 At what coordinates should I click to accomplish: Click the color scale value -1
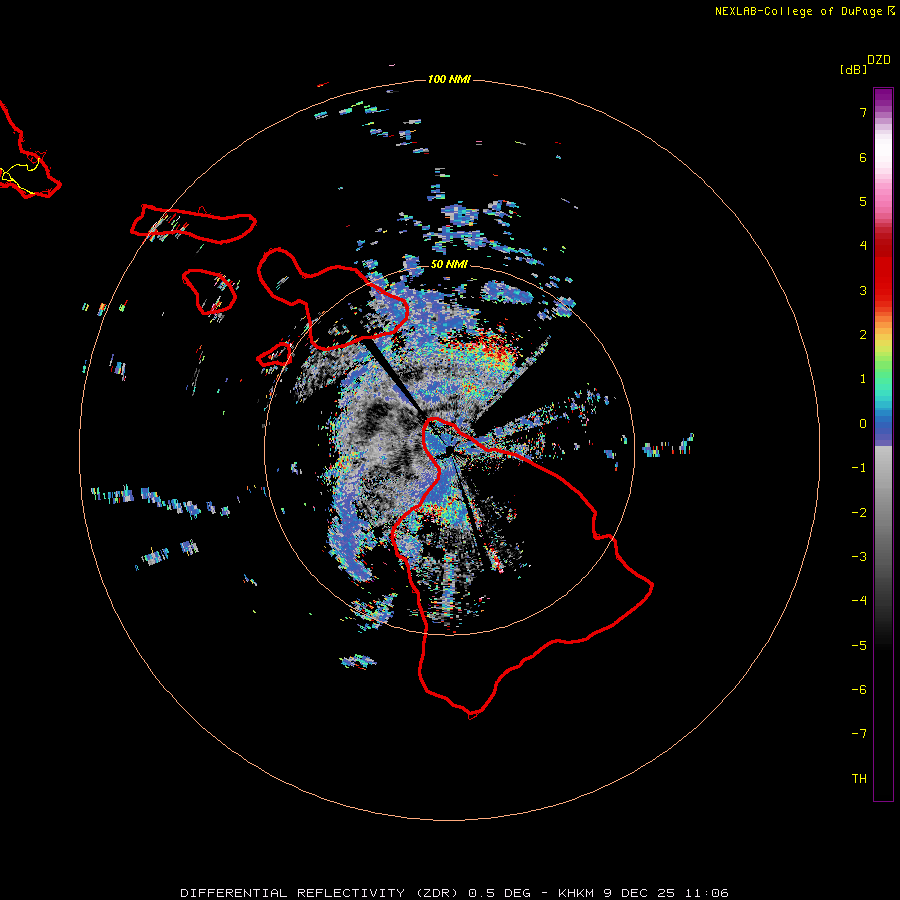(x=859, y=468)
